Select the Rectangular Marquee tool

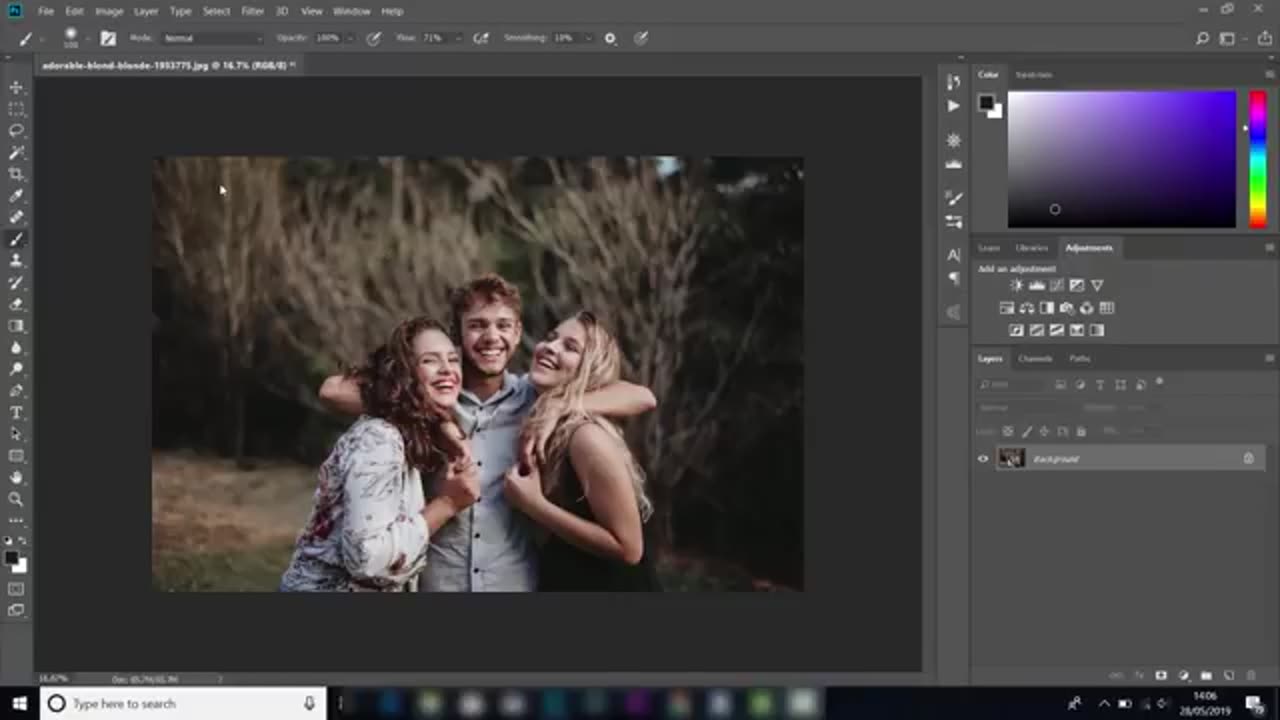(16, 109)
